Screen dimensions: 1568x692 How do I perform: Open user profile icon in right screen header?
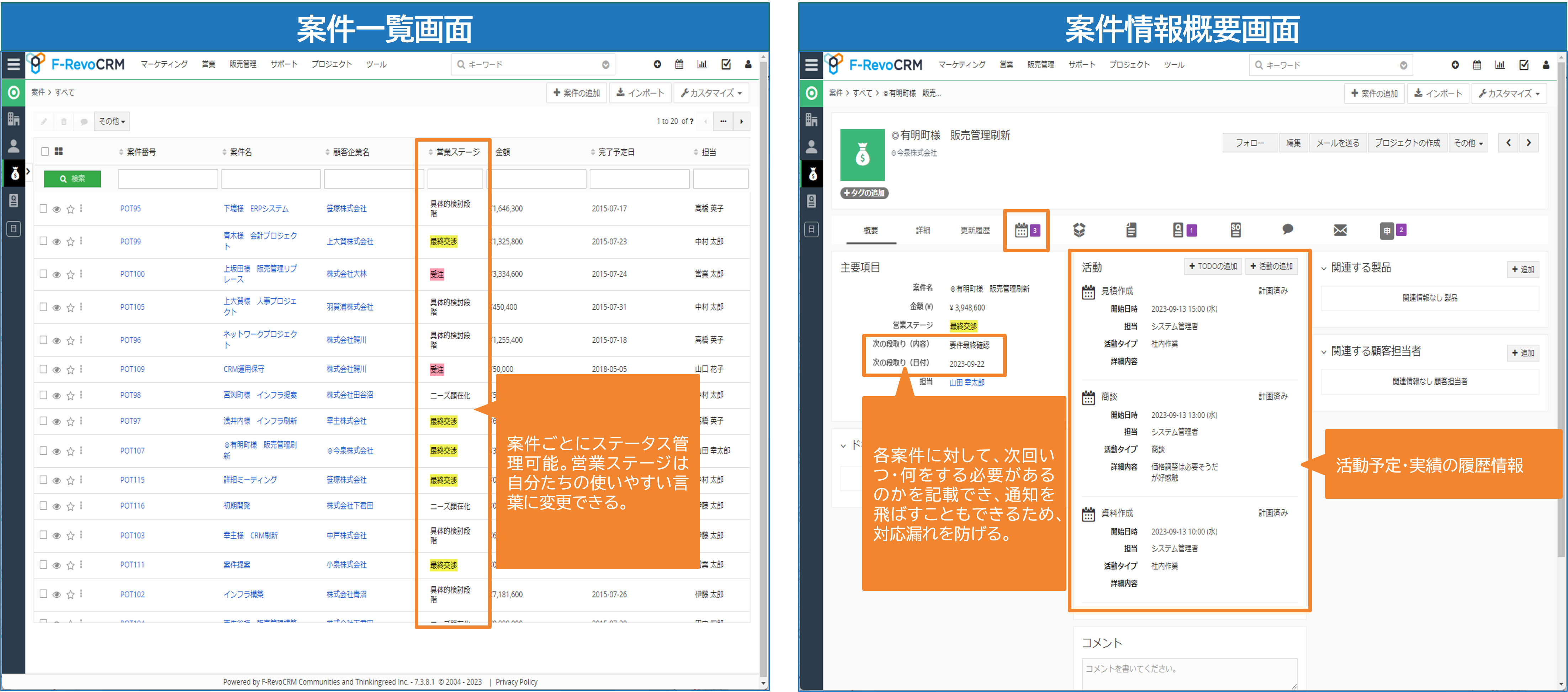coord(1546,64)
